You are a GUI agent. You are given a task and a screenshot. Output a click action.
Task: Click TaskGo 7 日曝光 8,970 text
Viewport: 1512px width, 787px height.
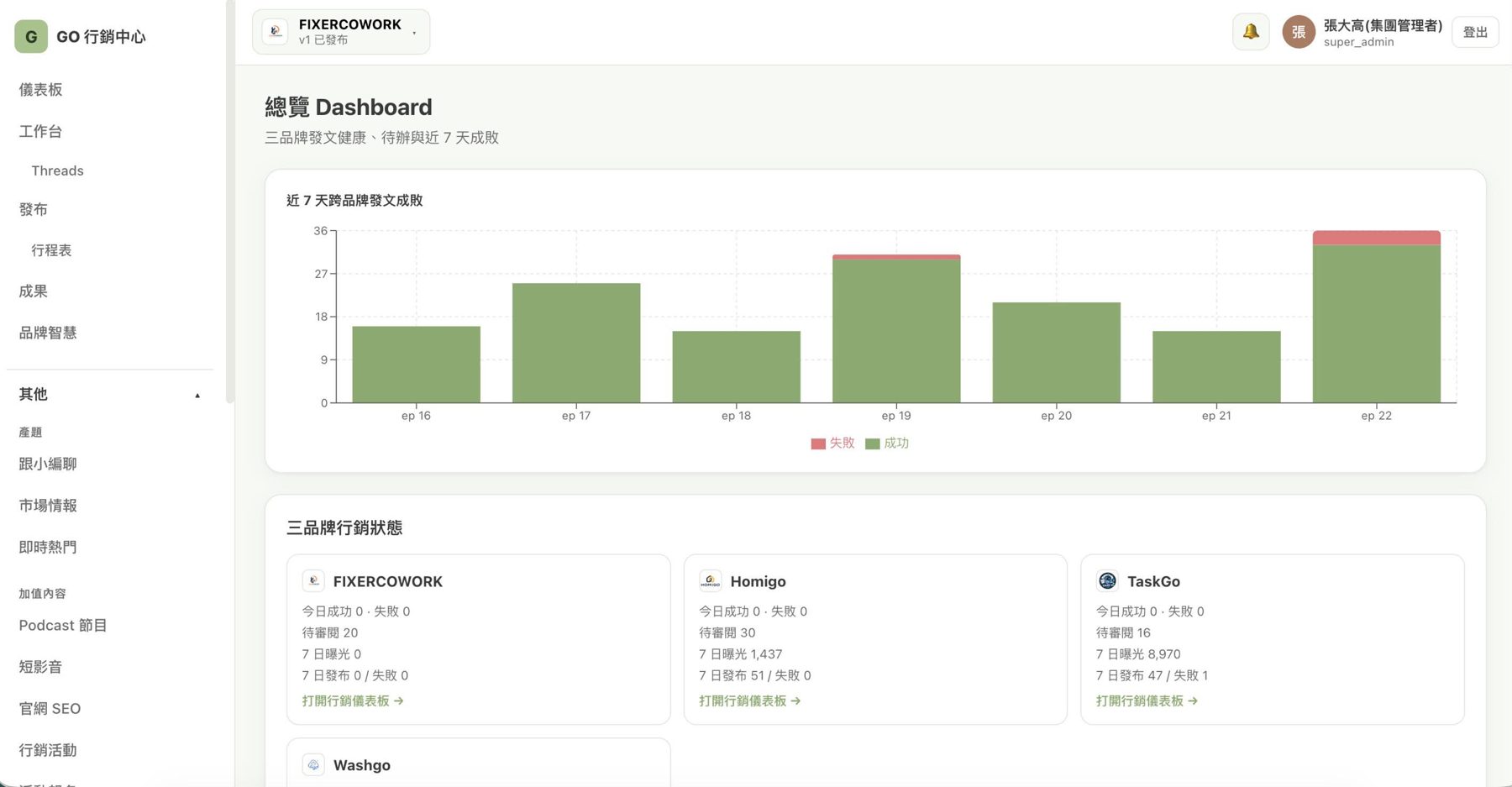pos(1138,654)
